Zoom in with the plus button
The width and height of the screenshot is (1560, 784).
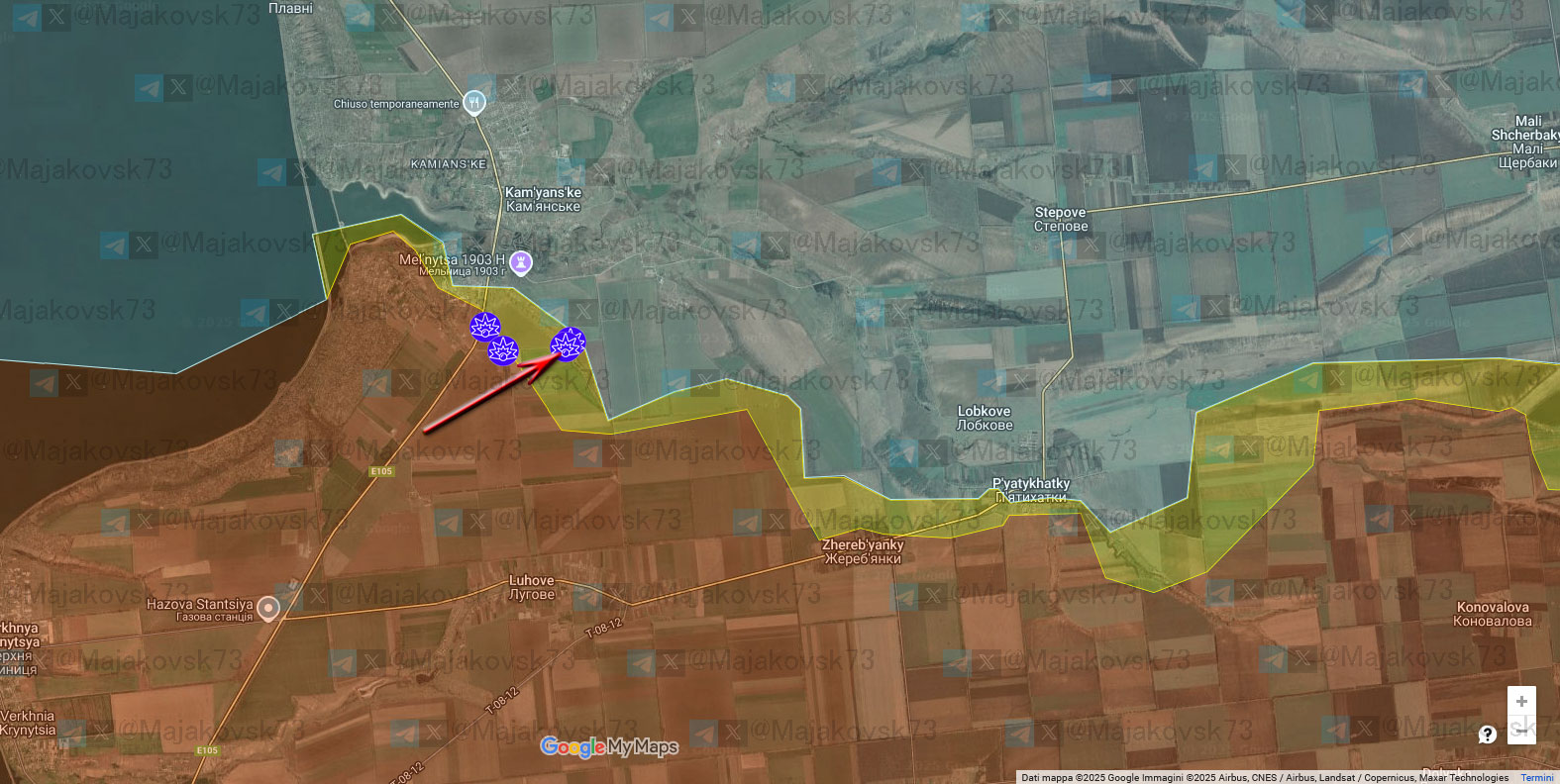click(x=1521, y=702)
